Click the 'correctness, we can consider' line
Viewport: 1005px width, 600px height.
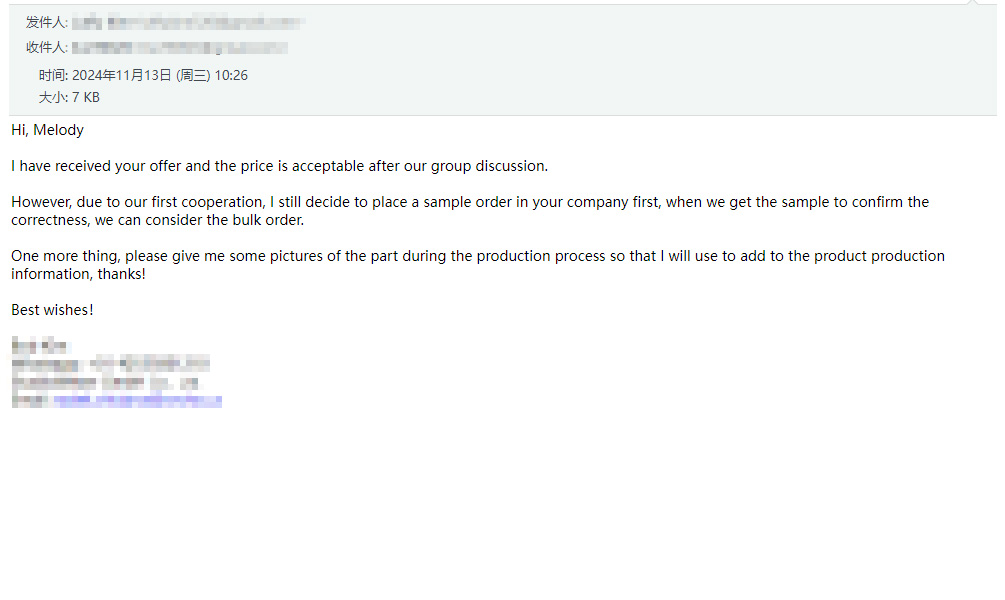click(x=158, y=220)
